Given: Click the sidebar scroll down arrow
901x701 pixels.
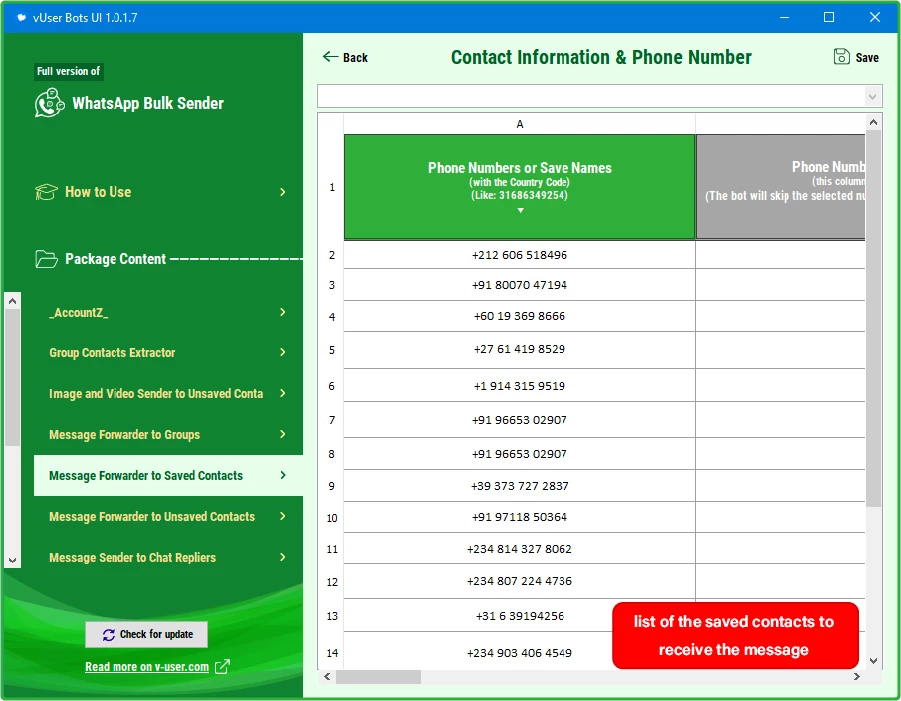Looking at the screenshot, I should 13,560.
